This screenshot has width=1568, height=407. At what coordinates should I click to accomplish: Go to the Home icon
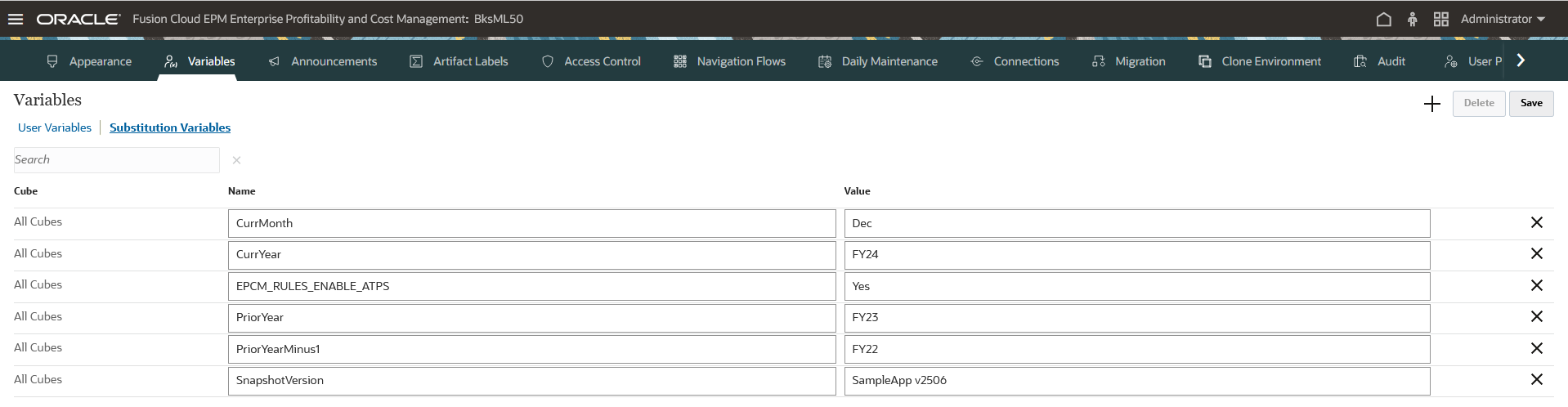[x=1383, y=19]
